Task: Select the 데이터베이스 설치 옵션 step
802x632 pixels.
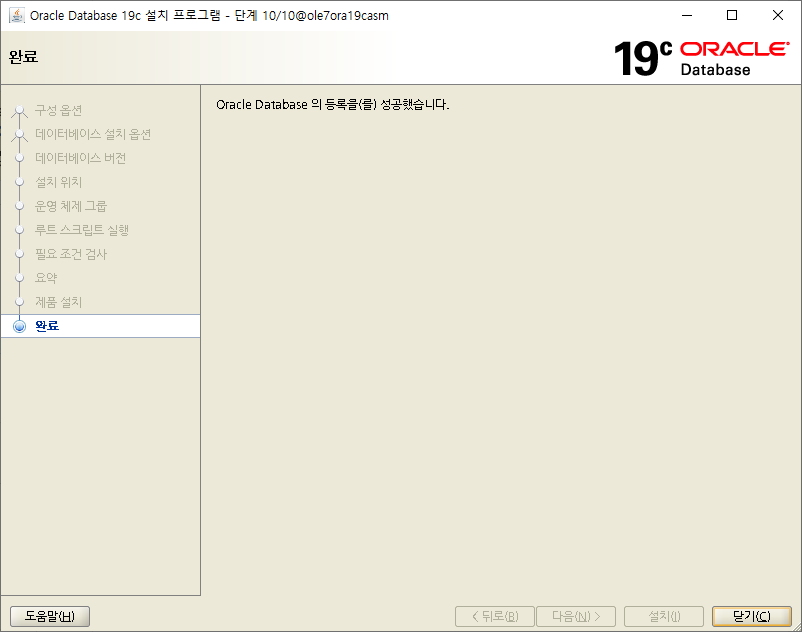Action: pos(93,134)
